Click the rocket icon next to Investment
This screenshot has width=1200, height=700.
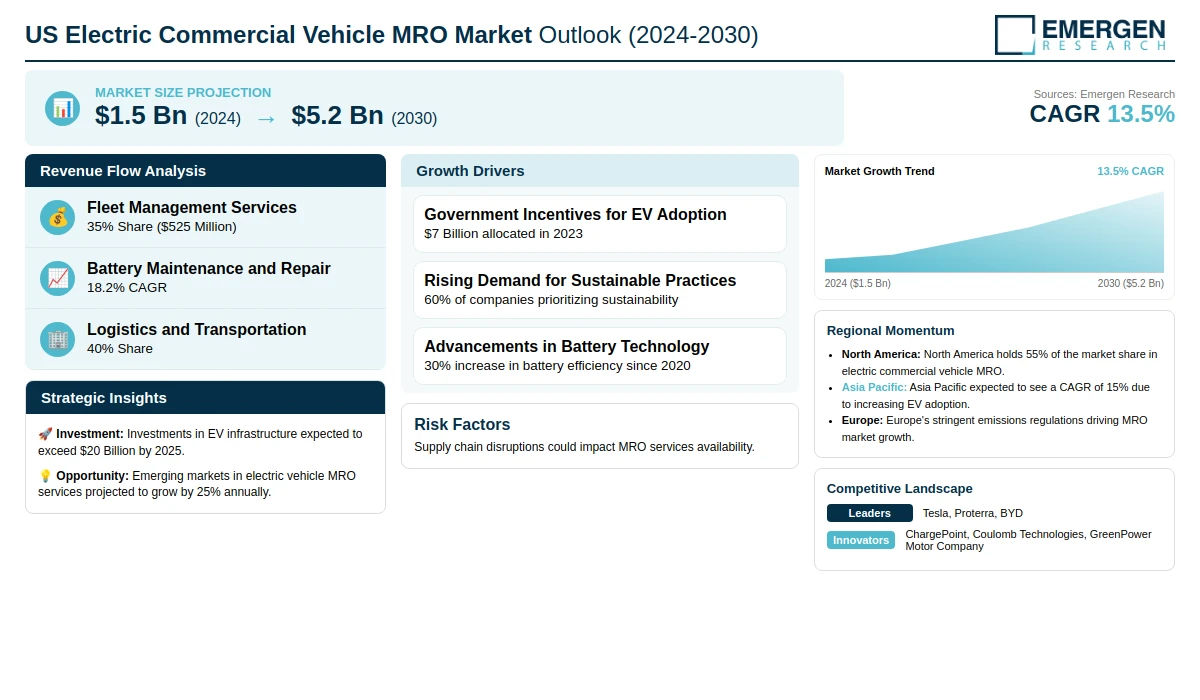click(x=45, y=434)
